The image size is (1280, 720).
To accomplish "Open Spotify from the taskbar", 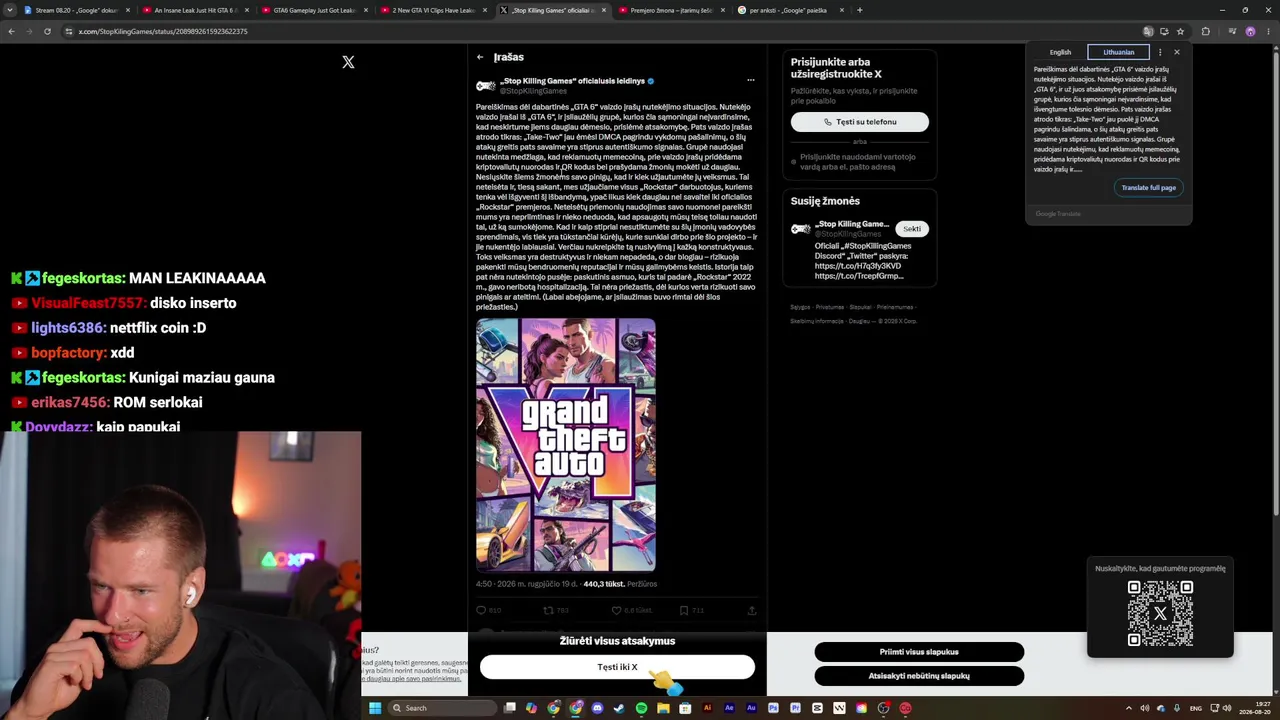I will point(641,708).
